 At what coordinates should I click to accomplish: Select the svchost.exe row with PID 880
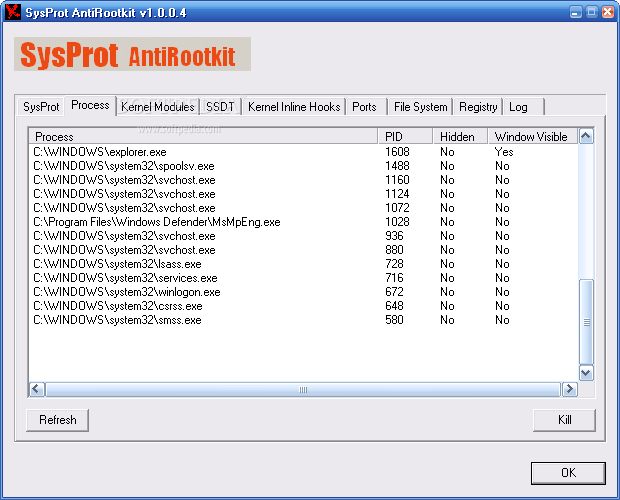pos(303,250)
